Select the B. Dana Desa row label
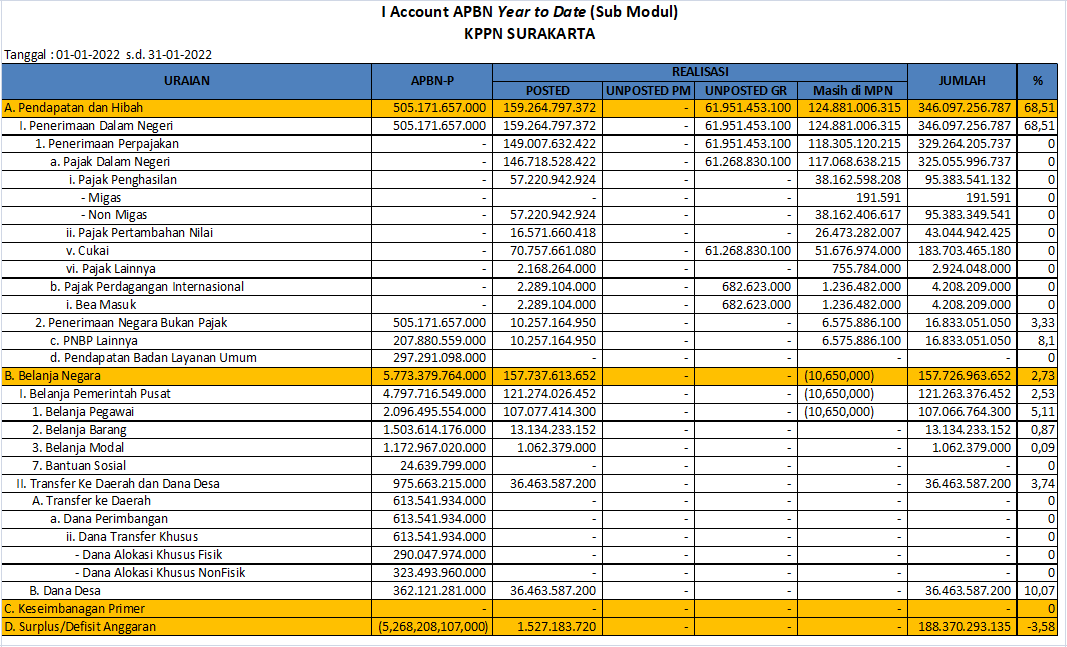The height and width of the screenshot is (647, 1067). click(65, 591)
